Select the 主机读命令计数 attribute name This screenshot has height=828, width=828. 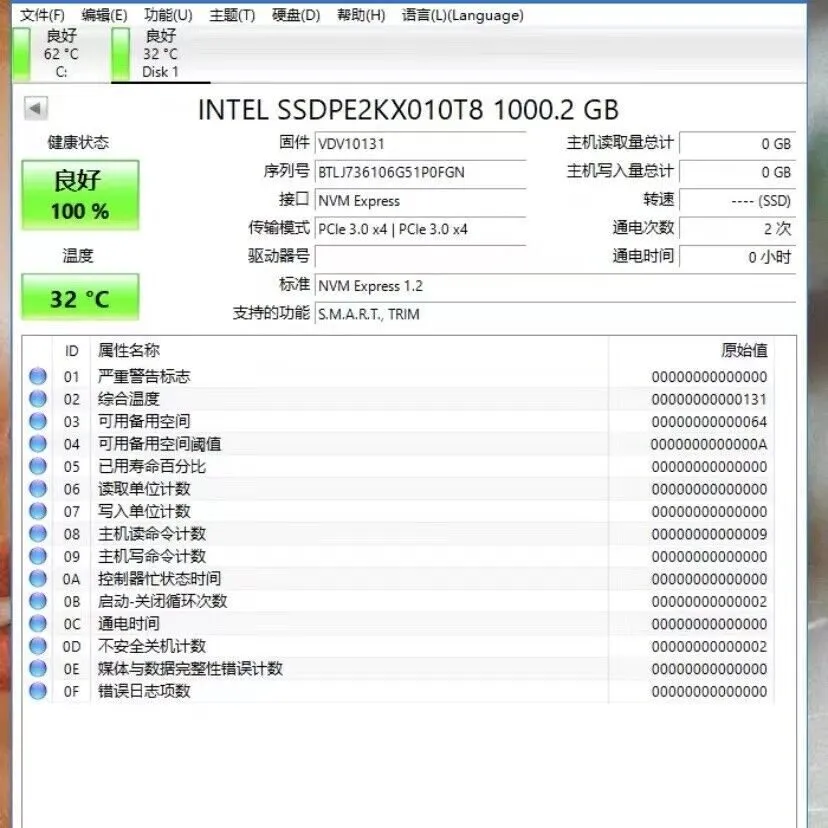click(152, 534)
